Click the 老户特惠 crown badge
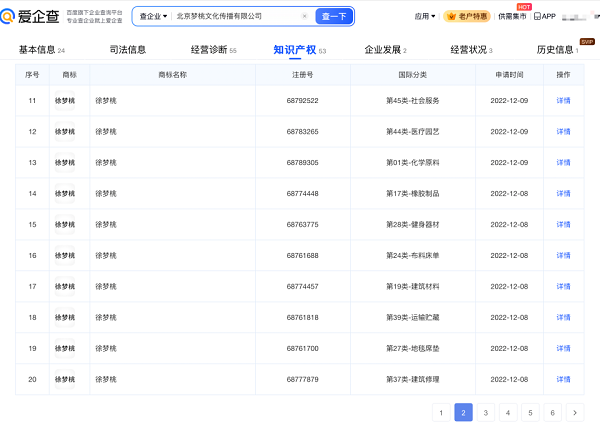Screen dimensions: 600x426 pyautogui.click(x=466, y=16)
